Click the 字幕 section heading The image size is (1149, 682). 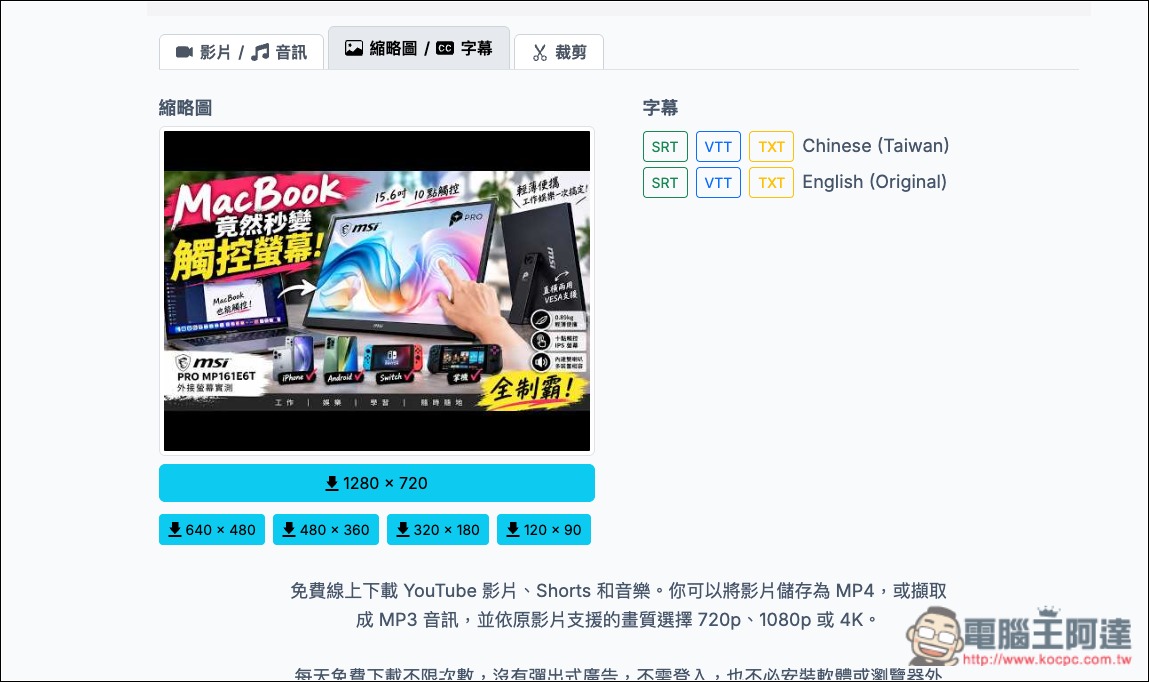pyautogui.click(x=660, y=108)
